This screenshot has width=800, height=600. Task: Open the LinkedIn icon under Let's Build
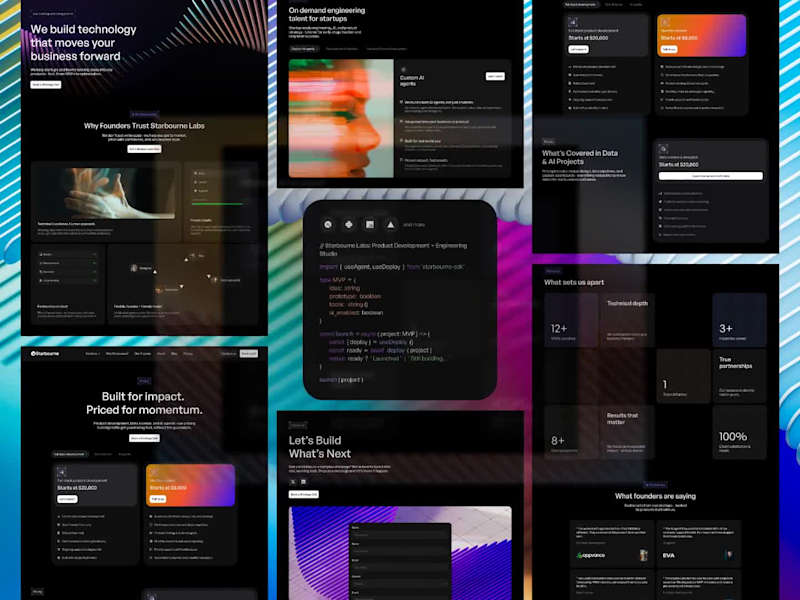(304, 482)
